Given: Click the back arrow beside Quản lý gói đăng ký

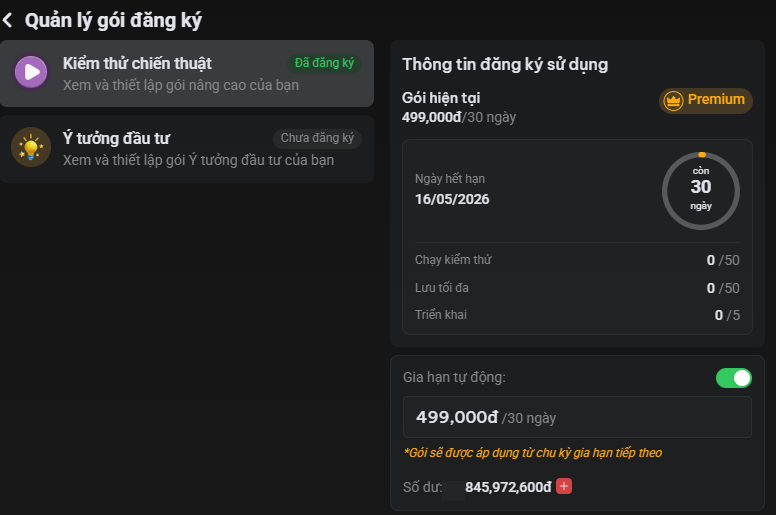Looking at the screenshot, I should (8, 19).
